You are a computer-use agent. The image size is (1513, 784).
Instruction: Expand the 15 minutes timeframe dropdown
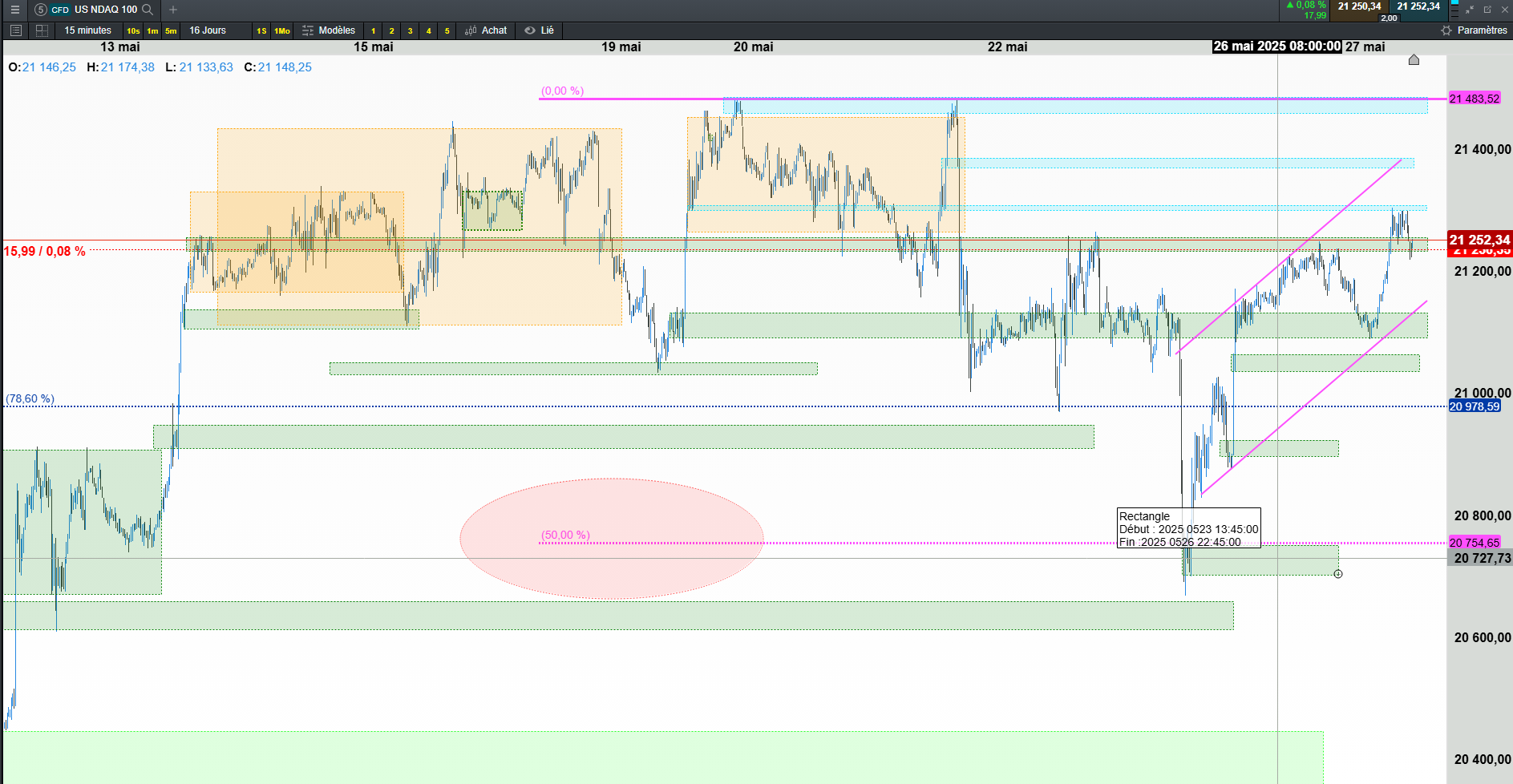coord(88,30)
